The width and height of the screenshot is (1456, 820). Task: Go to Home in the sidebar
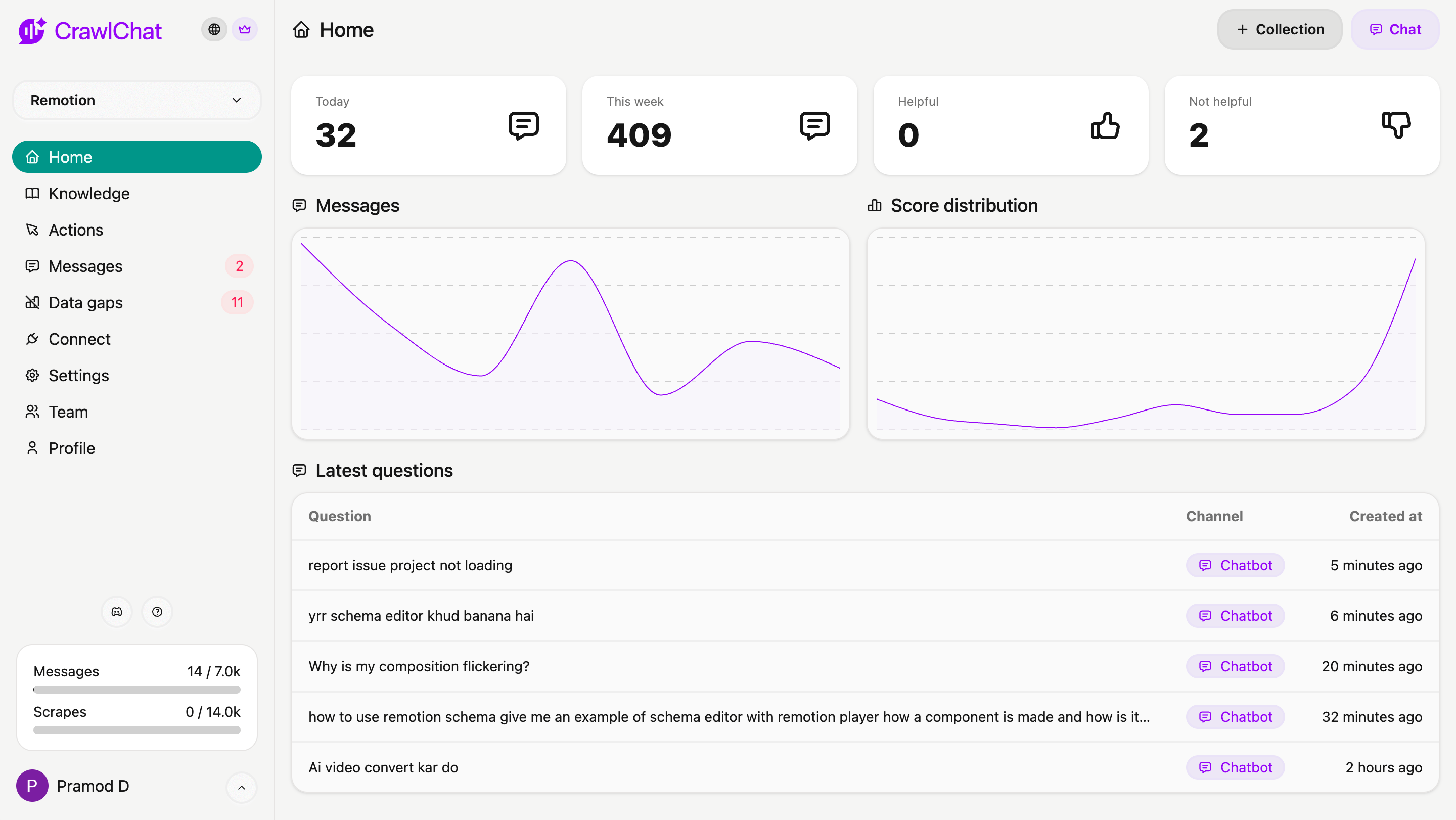[137, 157]
